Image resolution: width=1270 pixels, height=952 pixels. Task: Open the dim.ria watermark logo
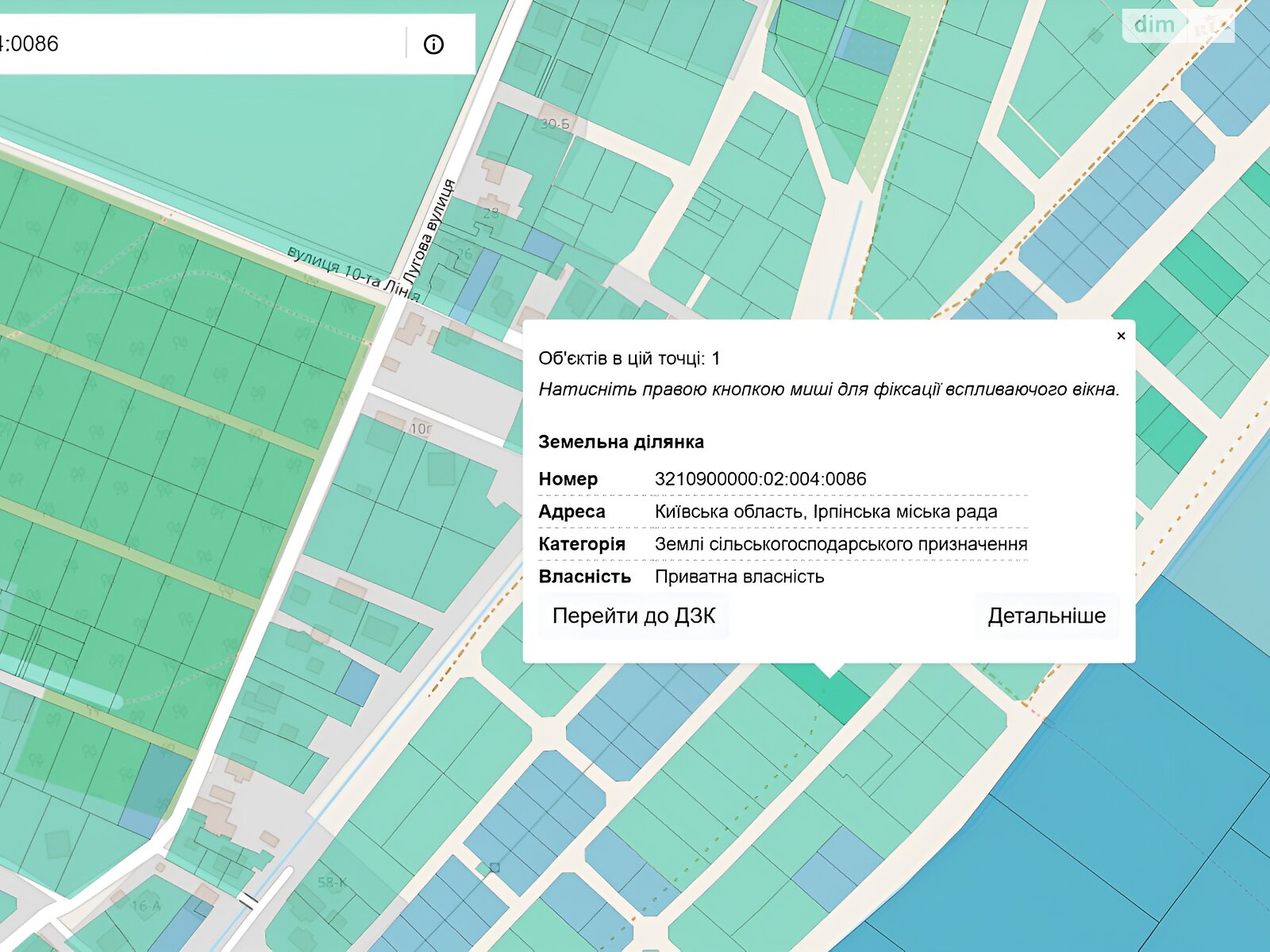(x=1177, y=25)
